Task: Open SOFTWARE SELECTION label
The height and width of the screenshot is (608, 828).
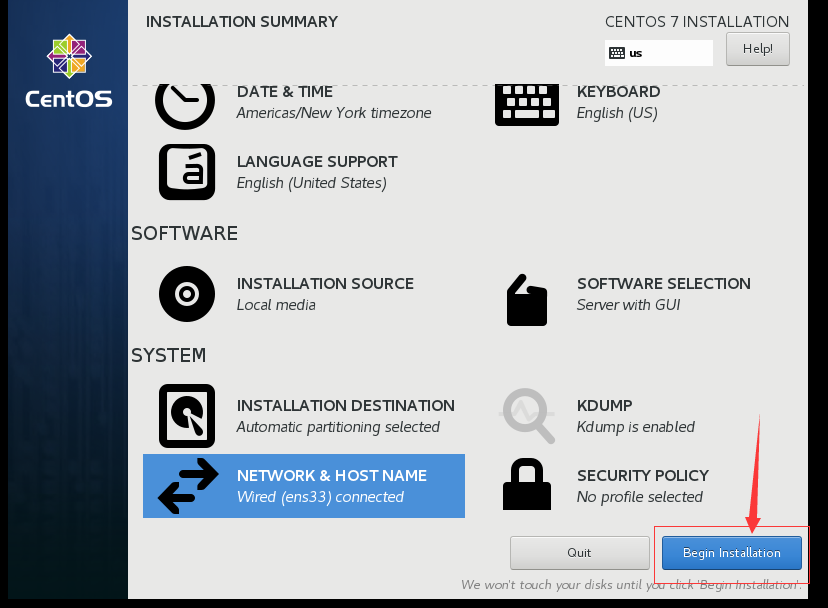Action: click(664, 284)
